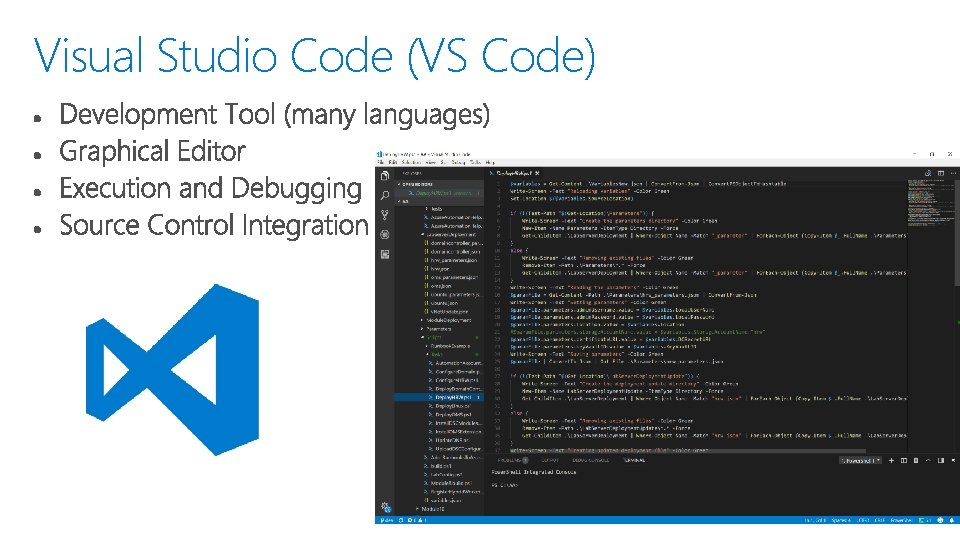This screenshot has height=540, width=960.
Task: Open the Help menu
Action: point(490,162)
